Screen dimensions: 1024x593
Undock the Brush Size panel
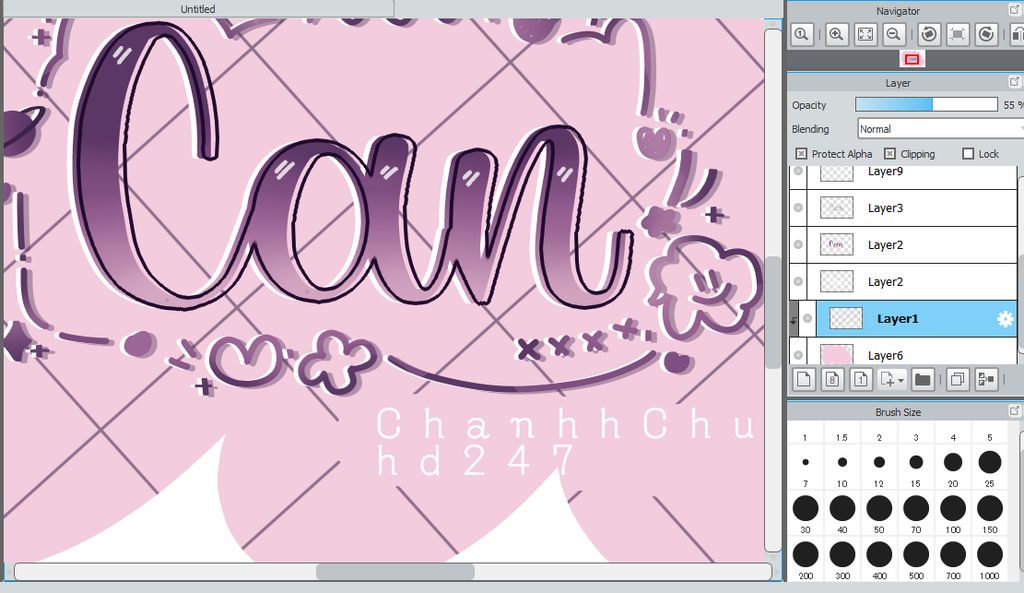[1015, 411]
